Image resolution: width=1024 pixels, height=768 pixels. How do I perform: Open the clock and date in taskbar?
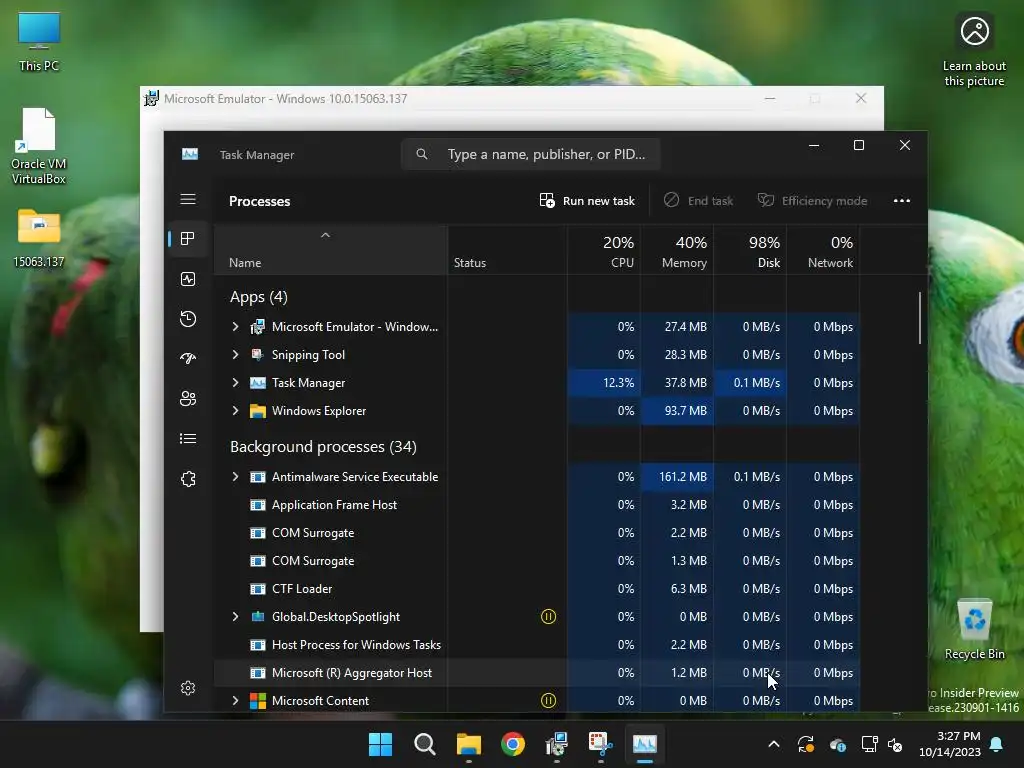pos(950,744)
